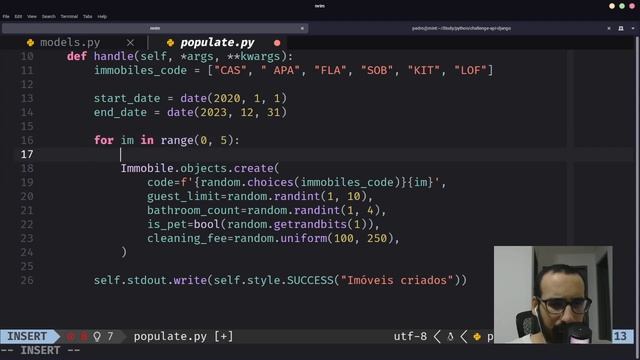Screen dimensions: 640x360
Task: Select the pedro@mint terminal tab
Action: point(461,28)
